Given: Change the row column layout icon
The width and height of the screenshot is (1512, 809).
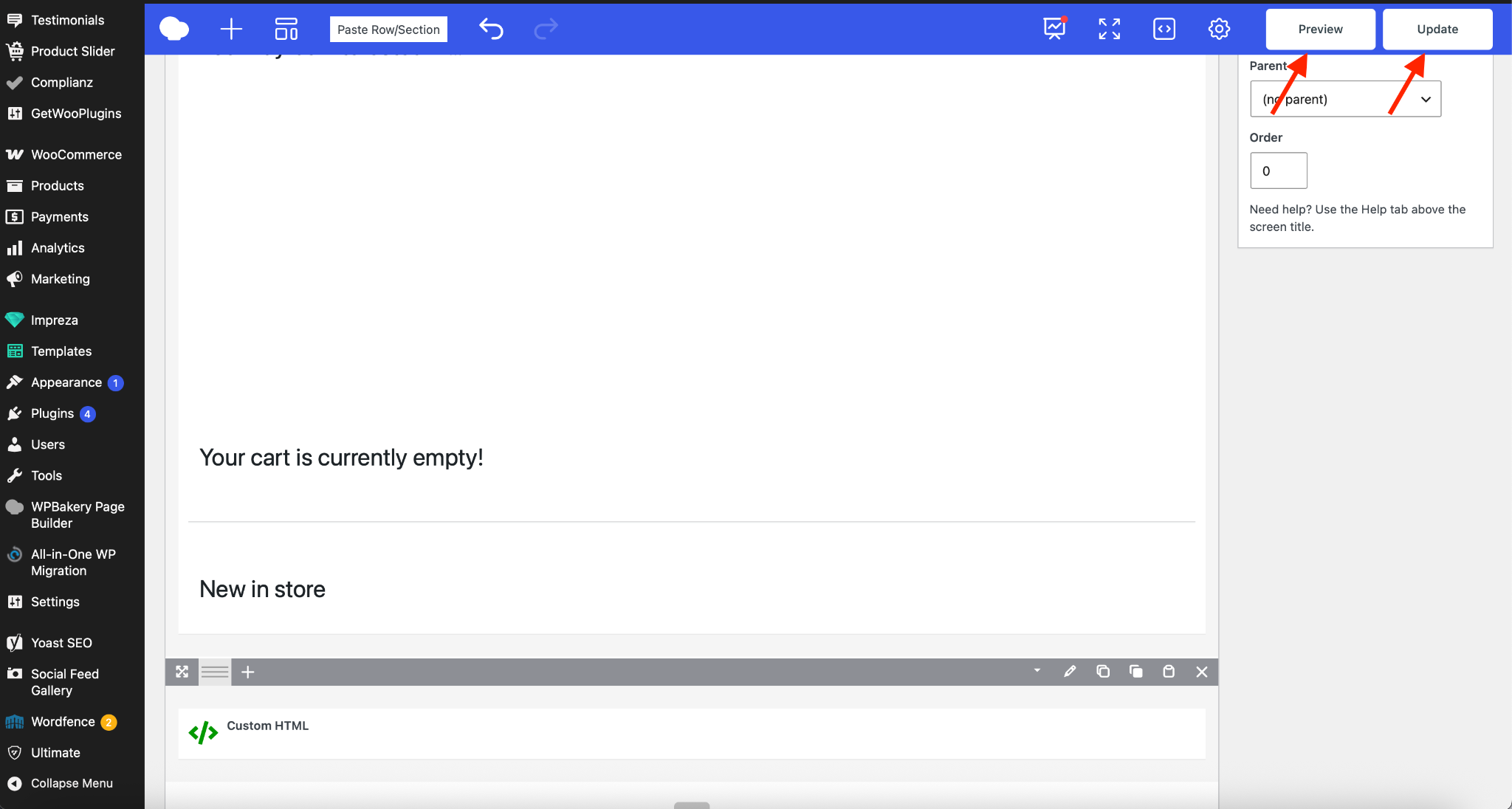Looking at the screenshot, I should pyautogui.click(x=215, y=672).
